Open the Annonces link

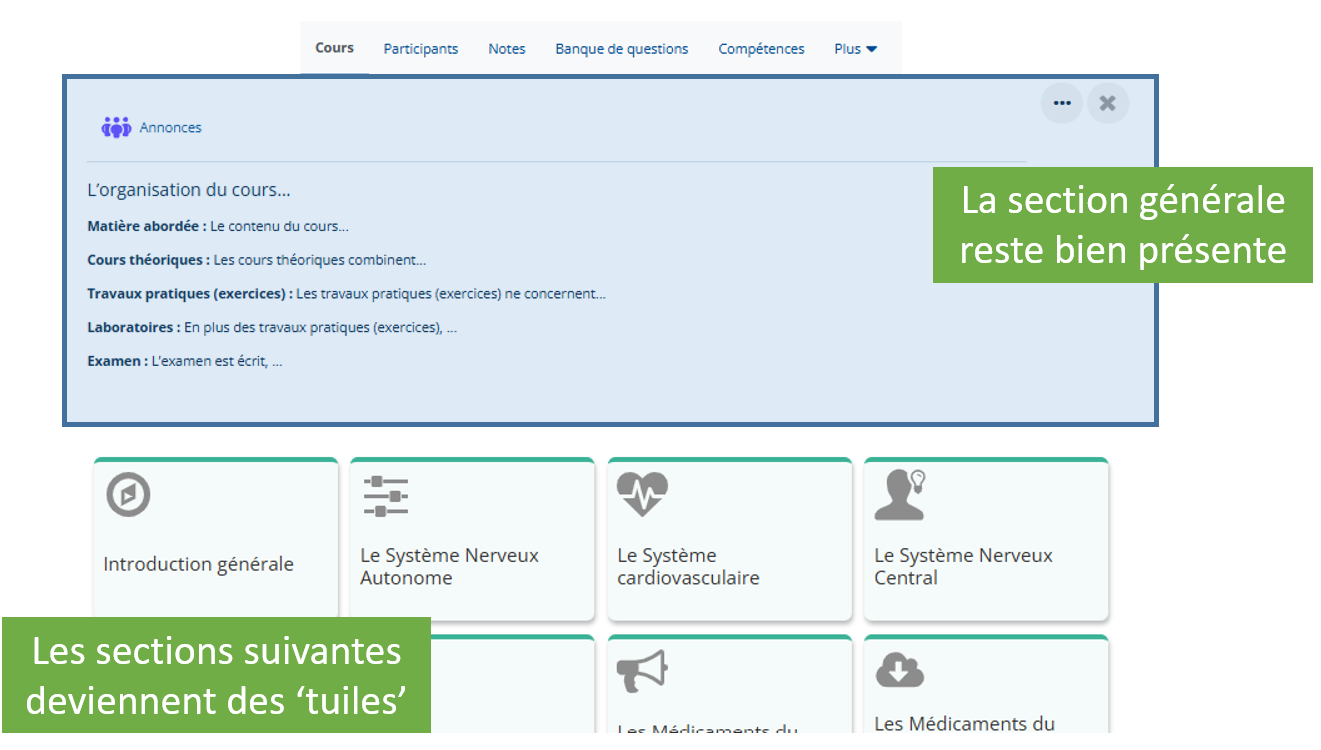171,127
